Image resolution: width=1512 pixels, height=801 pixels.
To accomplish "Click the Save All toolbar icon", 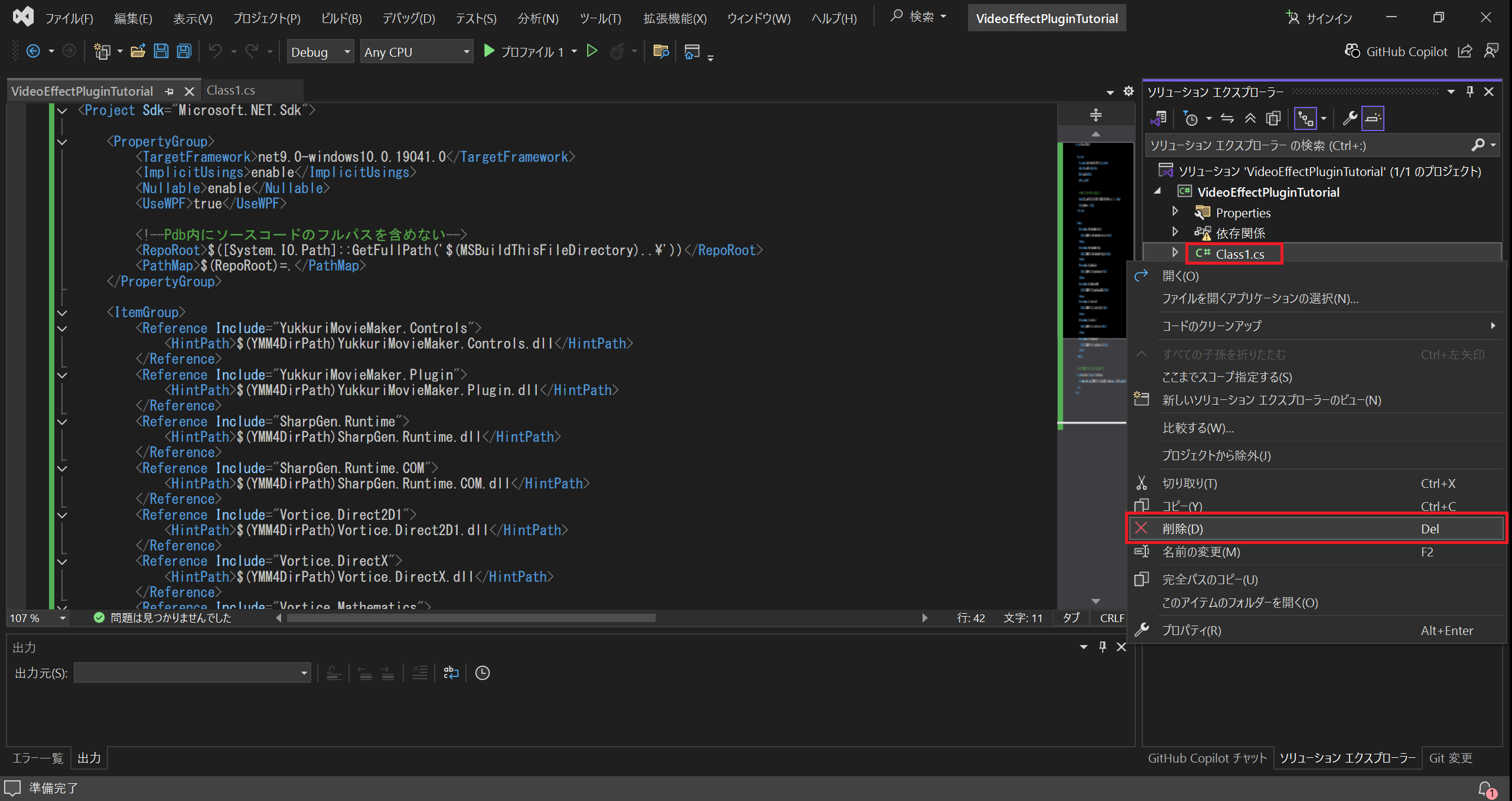I will click(184, 51).
